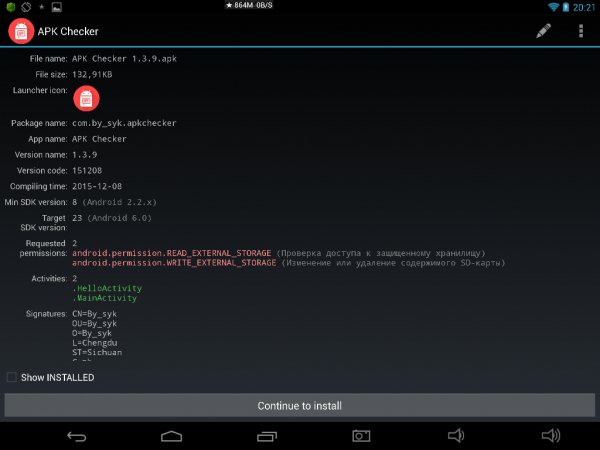Tap the battery status icon
This screenshot has height=450, width=600.
pos(566,7)
